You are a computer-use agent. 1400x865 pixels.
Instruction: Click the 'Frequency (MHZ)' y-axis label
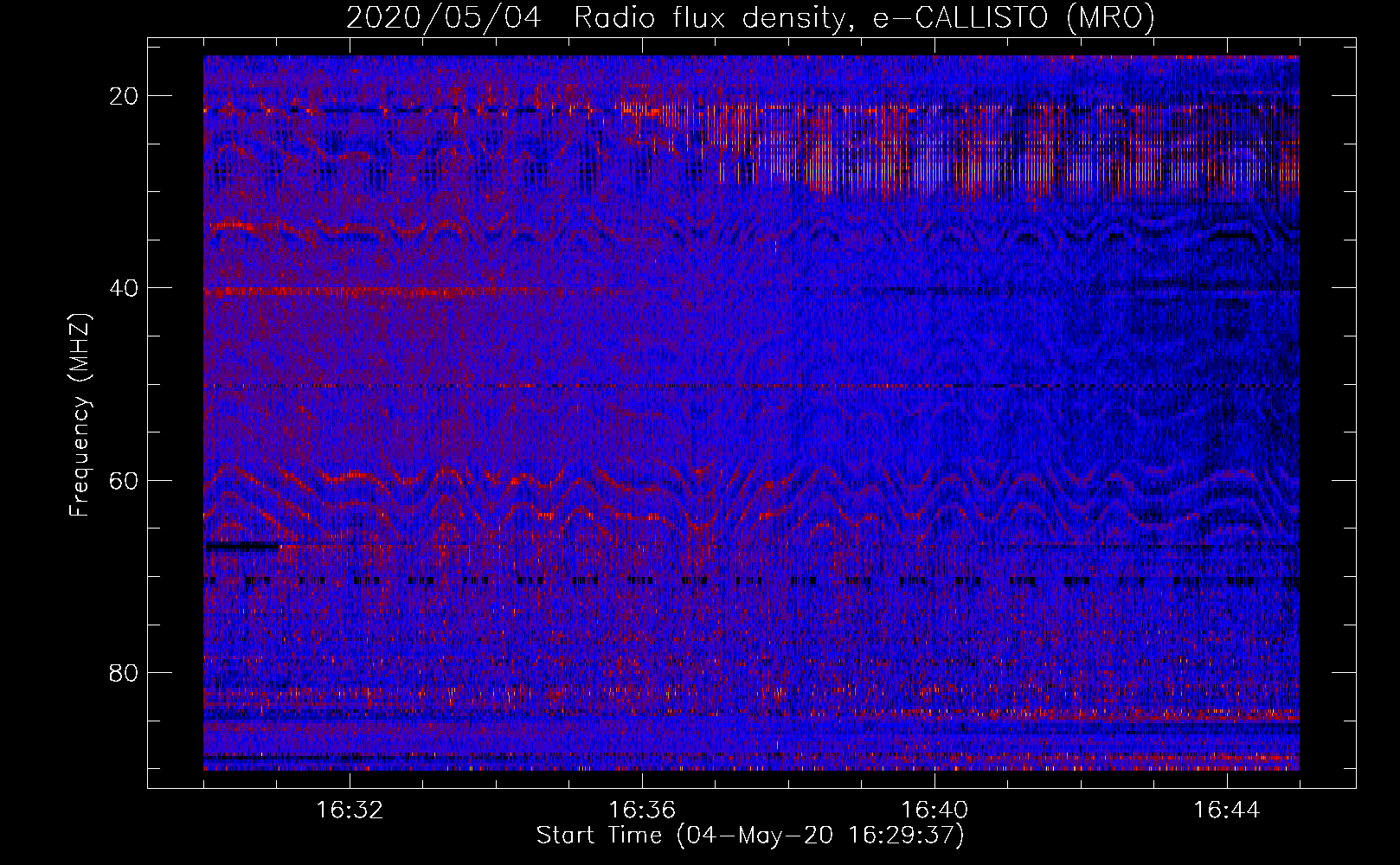click(80, 415)
